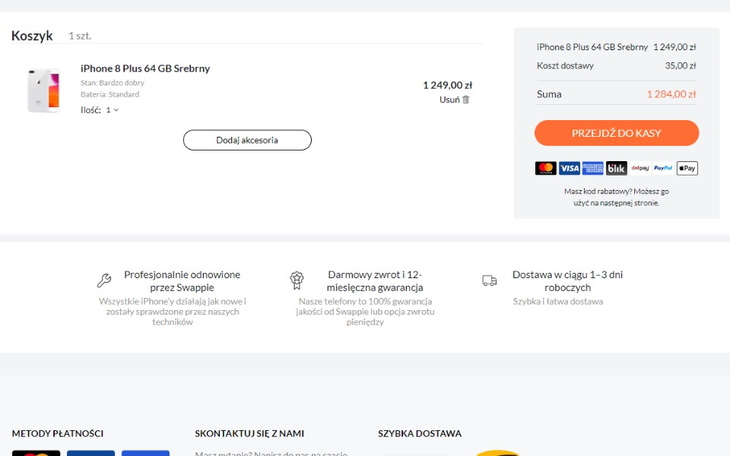The image size is (730, 456).
Task: Click Profesjonalnie odnowione przez Swappie heading
Action: click(x=182, y=281)
